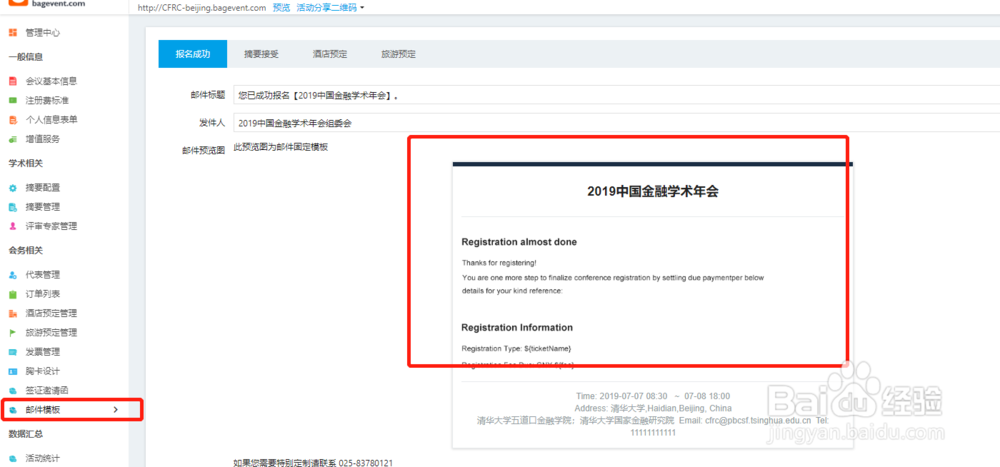Click the email template preview thumbnail
The height and width of the screenshot is (467, 1000).
(x=652, y=305)
